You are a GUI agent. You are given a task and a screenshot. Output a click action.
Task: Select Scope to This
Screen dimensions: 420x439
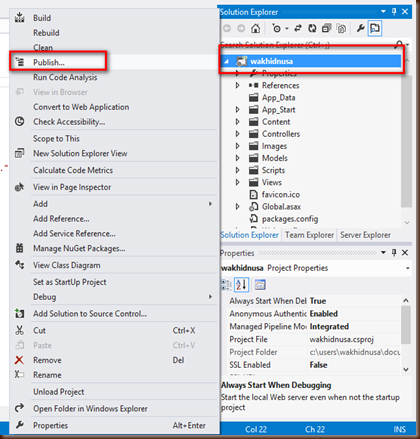[x=114, y=139]
